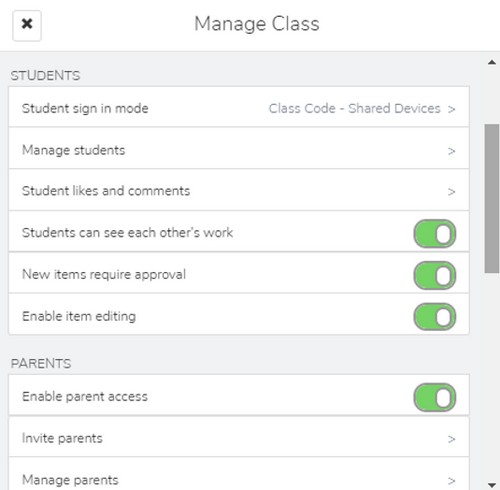Close the Manage Class dialog with X

27,25
